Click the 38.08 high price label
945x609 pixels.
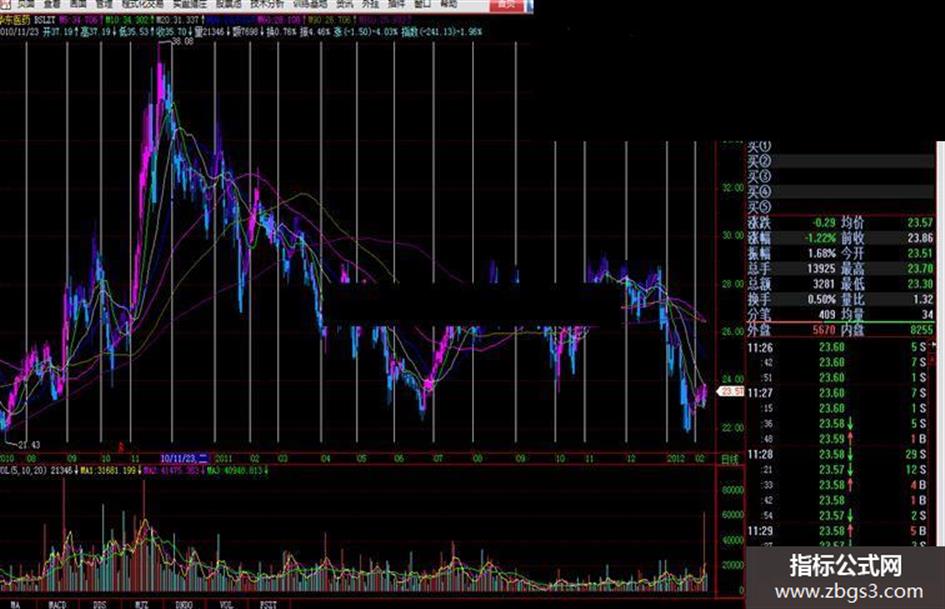(183, 42)
